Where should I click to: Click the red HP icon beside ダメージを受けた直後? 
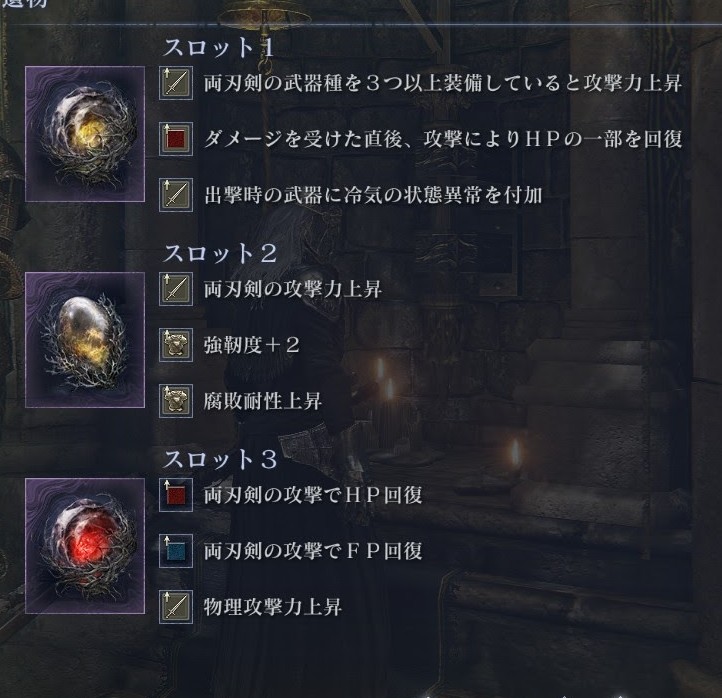coord(176,139)
